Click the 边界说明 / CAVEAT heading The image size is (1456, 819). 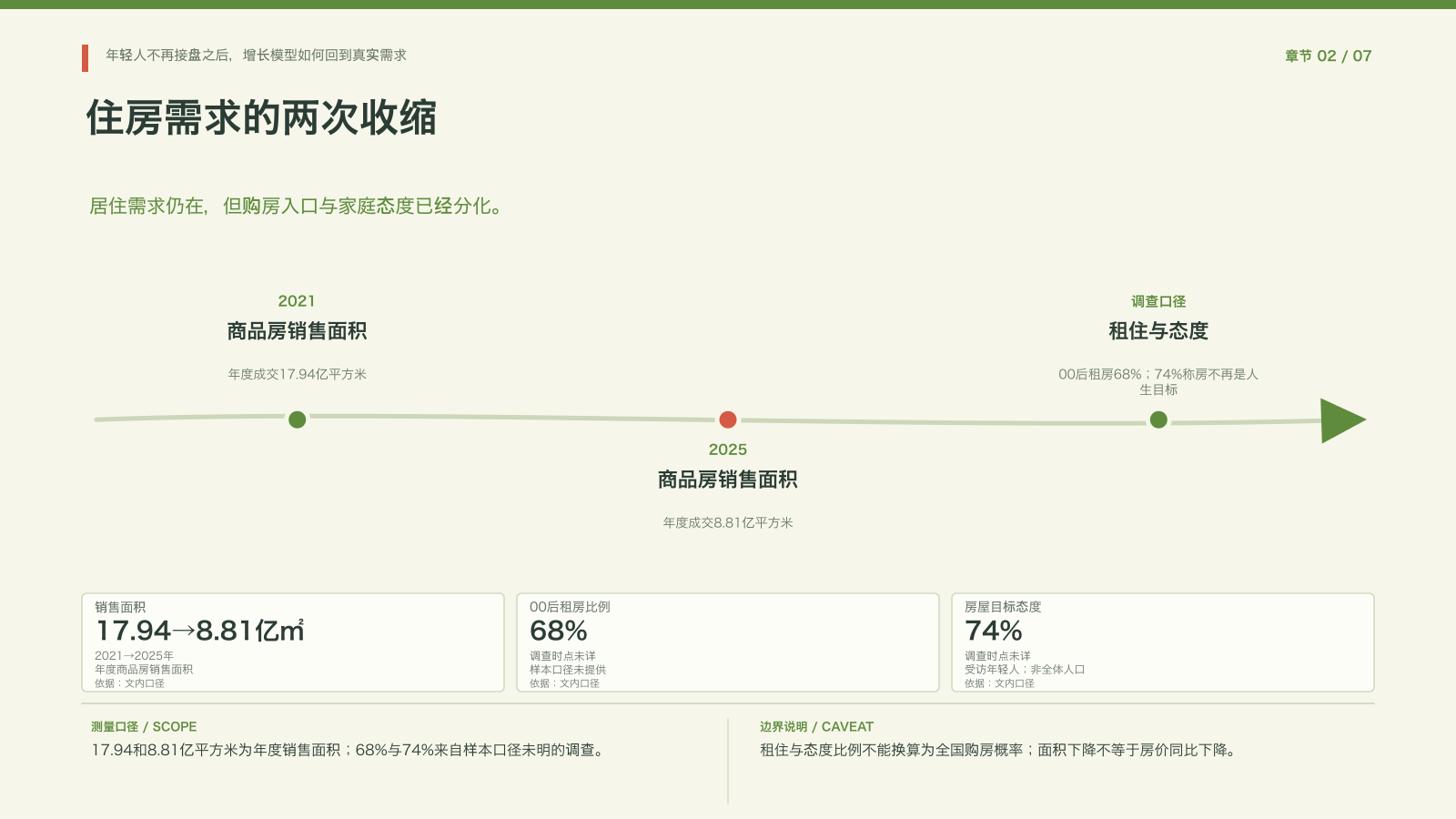(816, 727)
